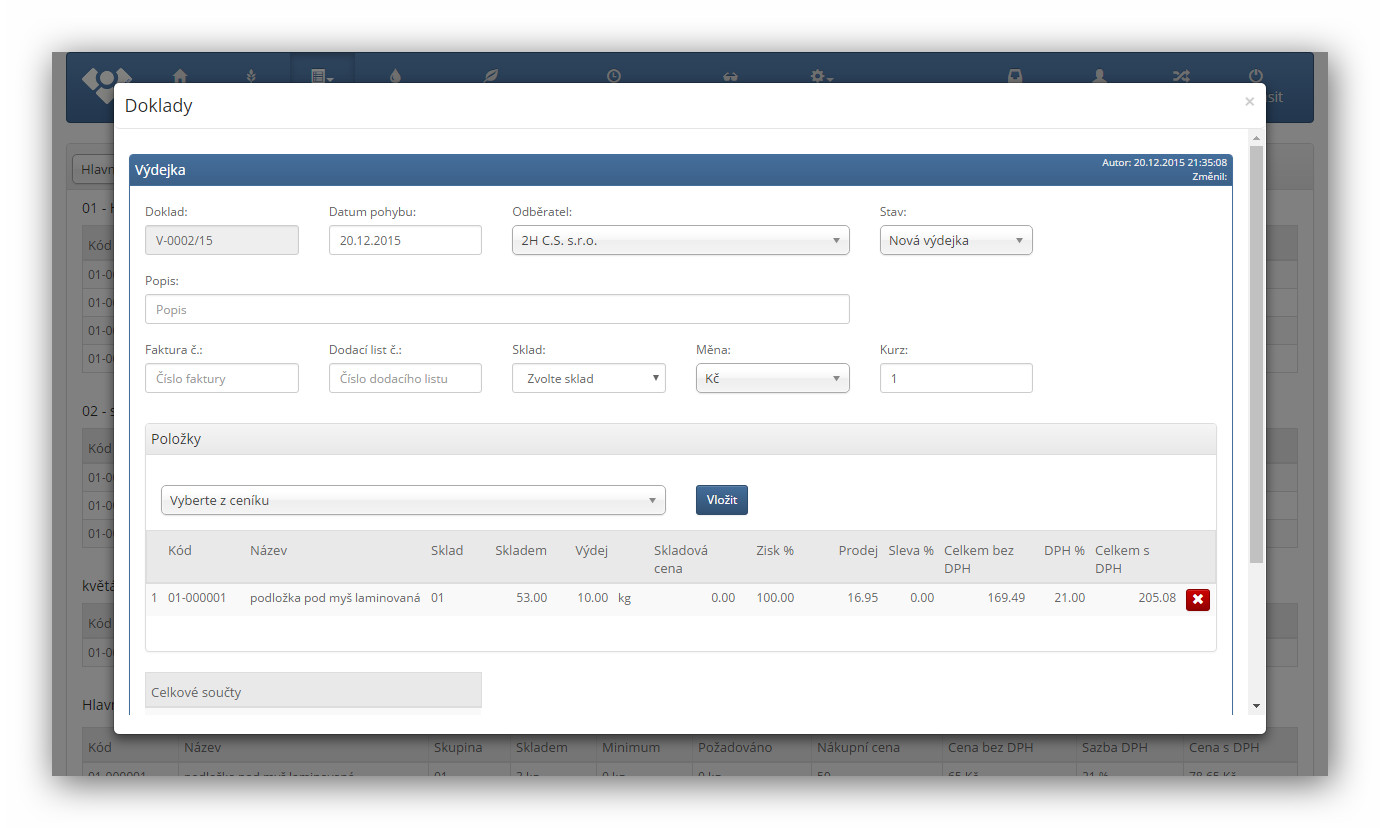
Task: Focus the Číslo faktury input field
Action: 221,378
